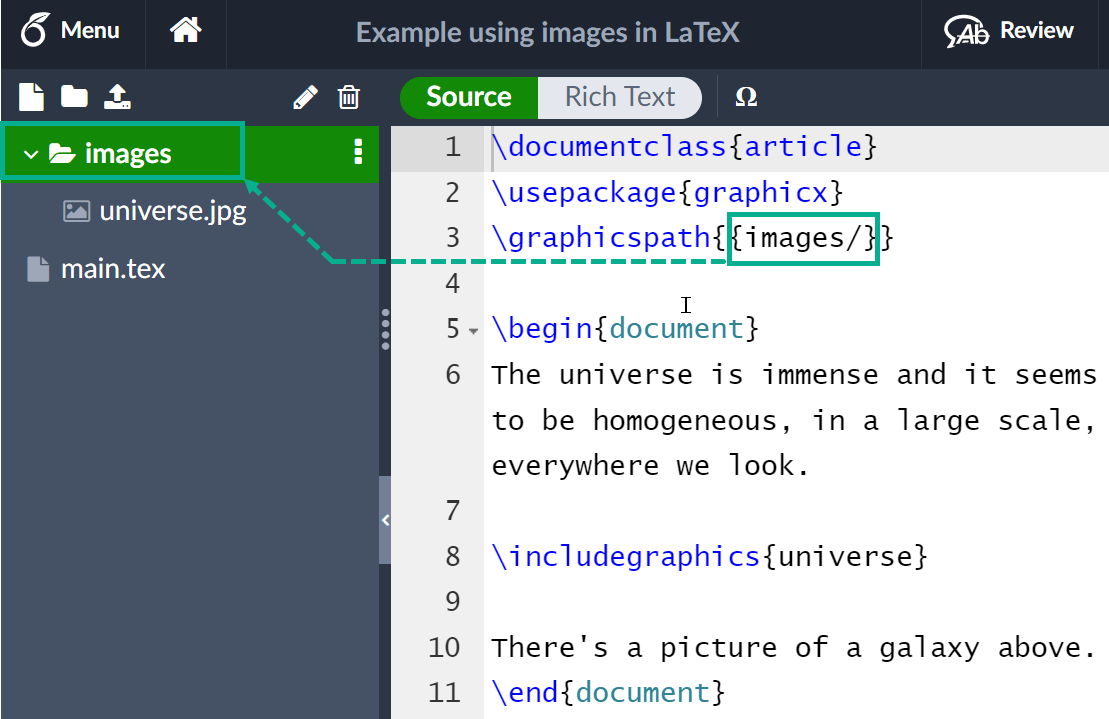Open the Review panel
The width and height of the screenshot is (1109, 719).
tap(1009, 32)
